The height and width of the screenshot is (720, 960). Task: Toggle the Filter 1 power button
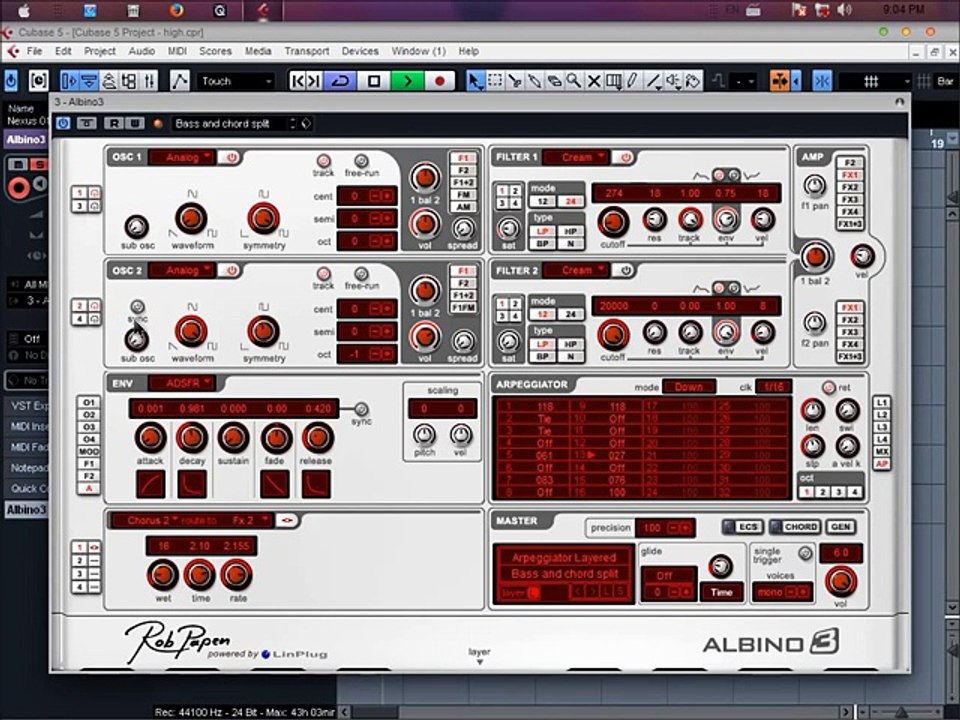625,157
